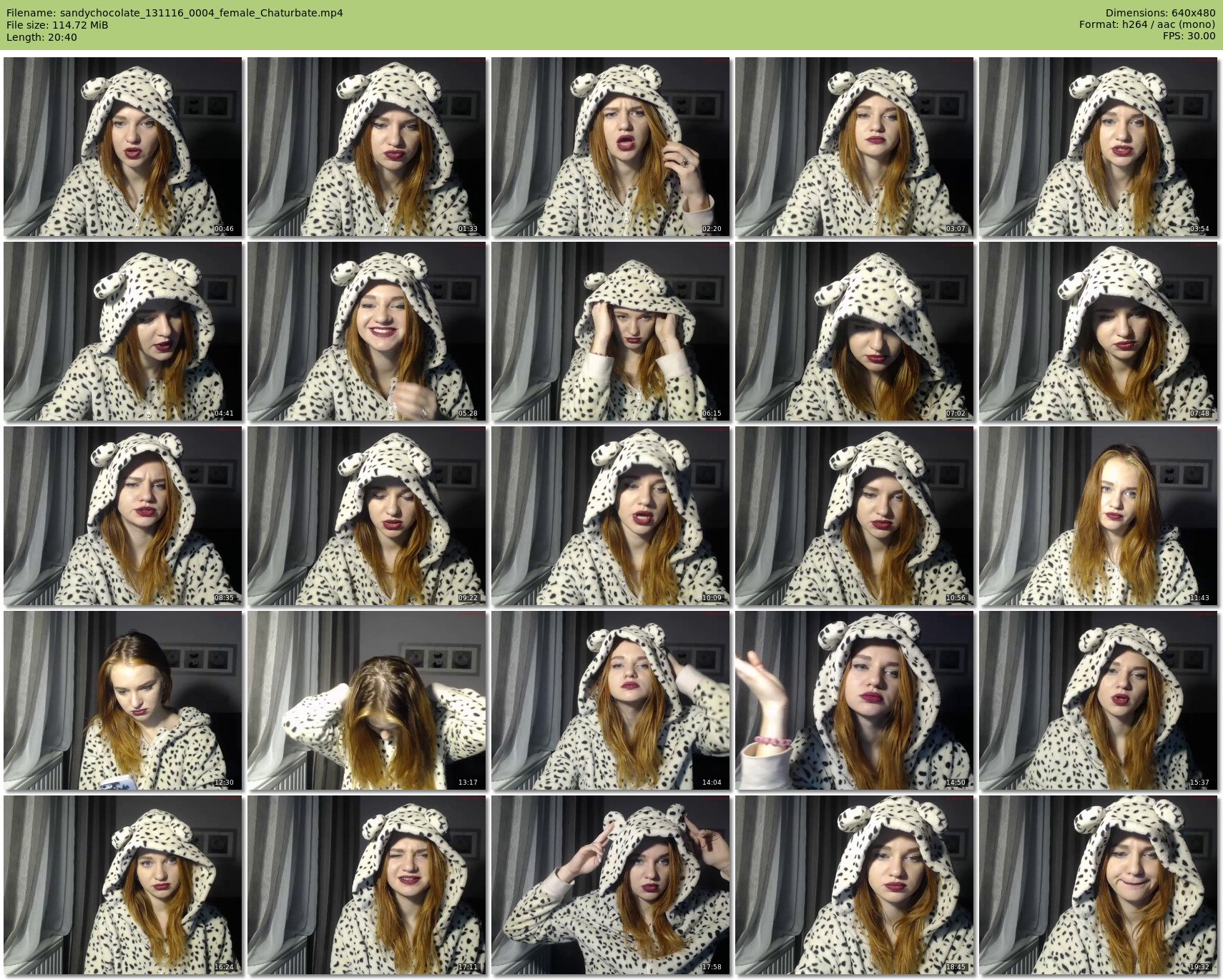This screenshot has height=980, width=1223.
Task: Click the 'Format: h264 / aac (mono)' text
Action: point(1147,25)
